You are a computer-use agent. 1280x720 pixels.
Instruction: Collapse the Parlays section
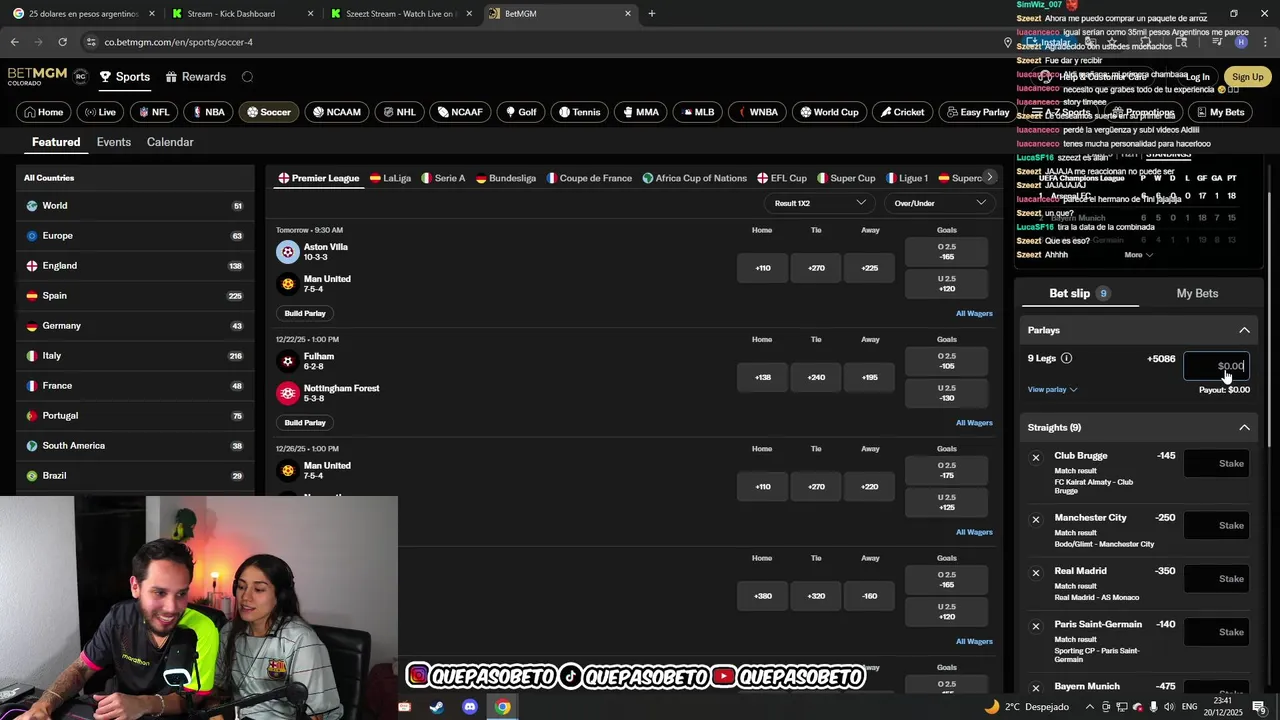[x=1244, y=330]
